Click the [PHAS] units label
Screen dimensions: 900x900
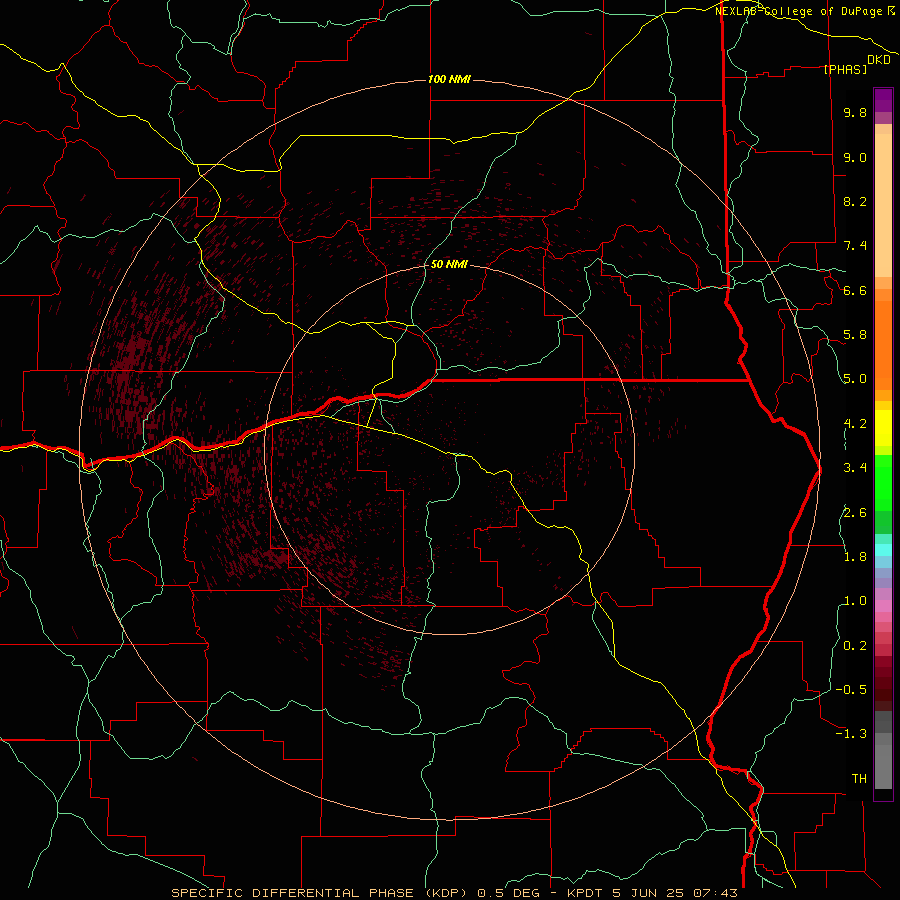pos(845,69)
